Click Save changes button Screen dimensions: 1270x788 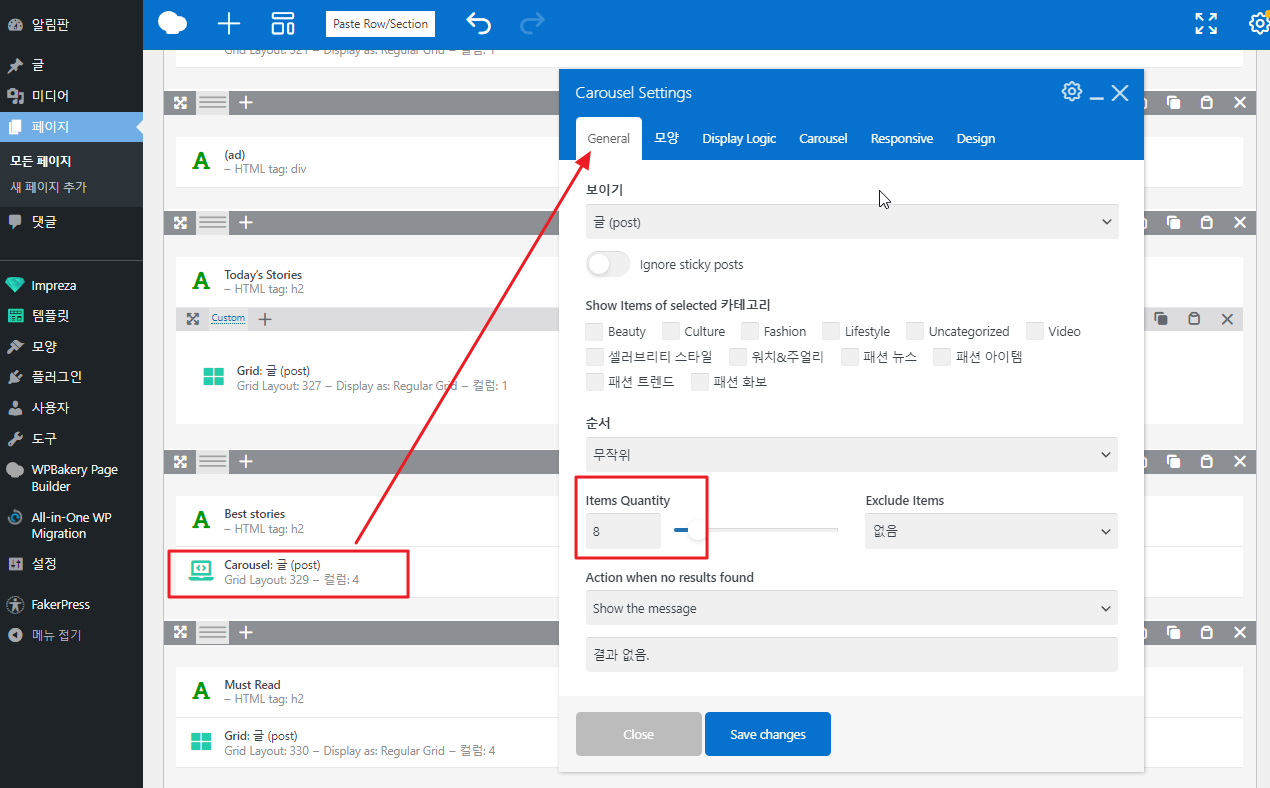click(768, 734)
